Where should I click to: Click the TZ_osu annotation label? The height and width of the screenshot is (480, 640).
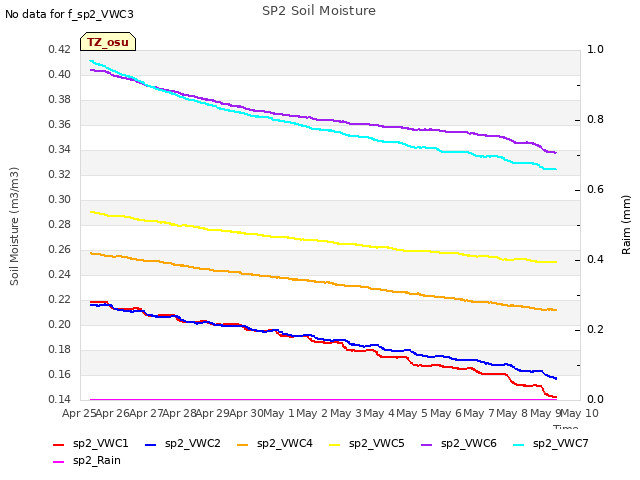pyautogui.click(x=108, y=42)
